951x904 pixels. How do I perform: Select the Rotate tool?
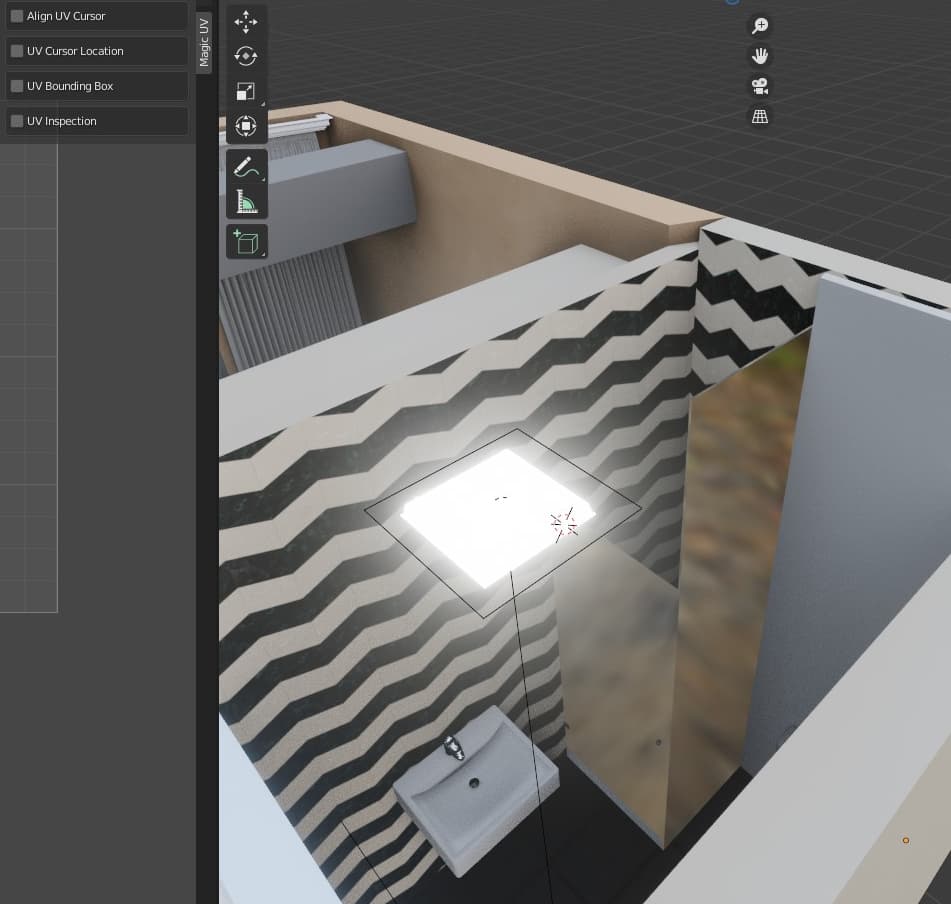tap(246, 56)
